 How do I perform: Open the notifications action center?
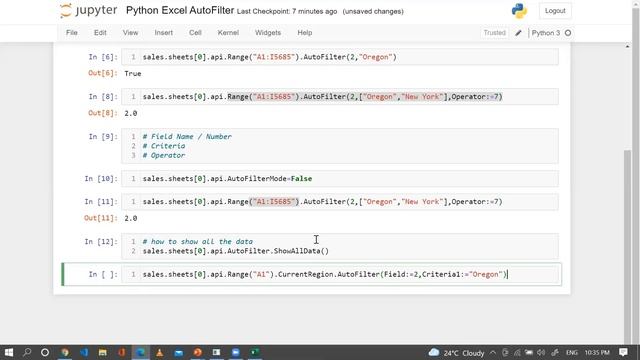point(623,352)
